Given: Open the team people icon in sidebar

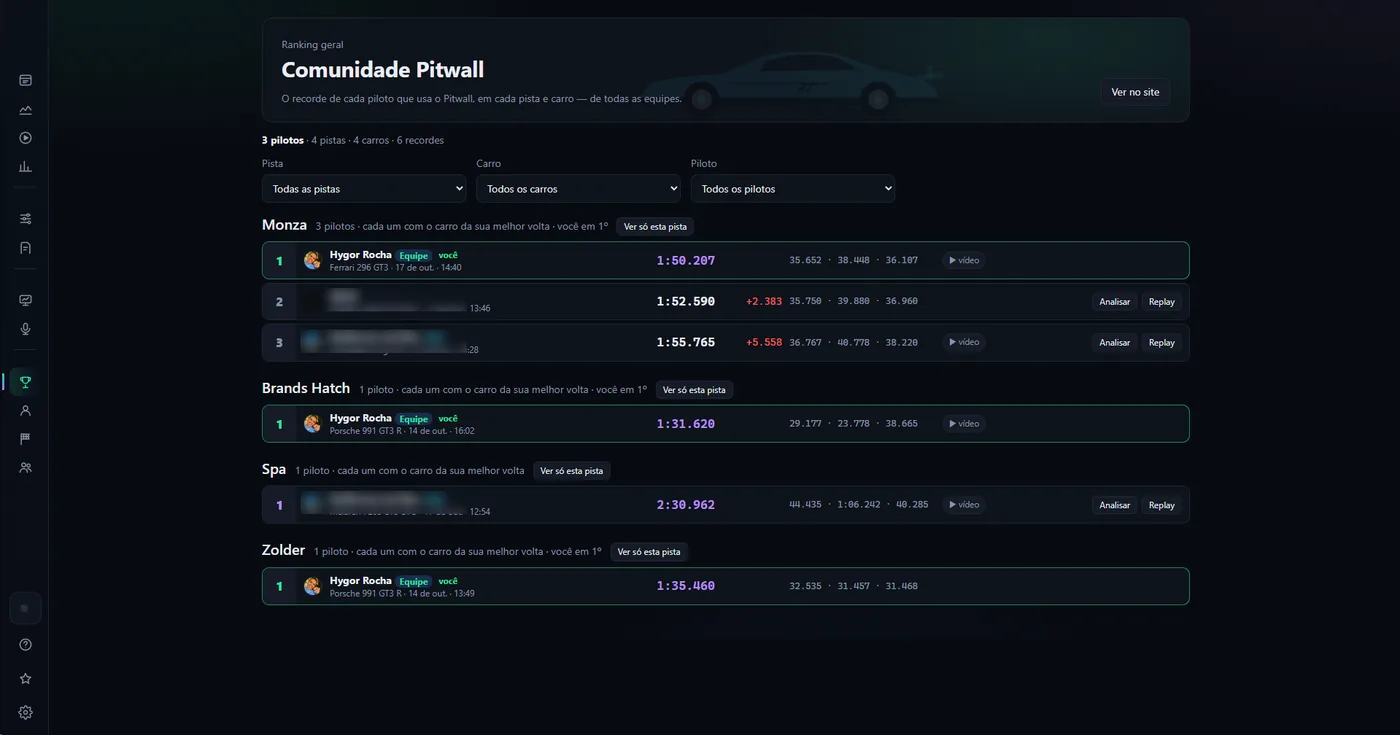Looking at the screenshot, I should pyautogui.click(x=25, y=467).
